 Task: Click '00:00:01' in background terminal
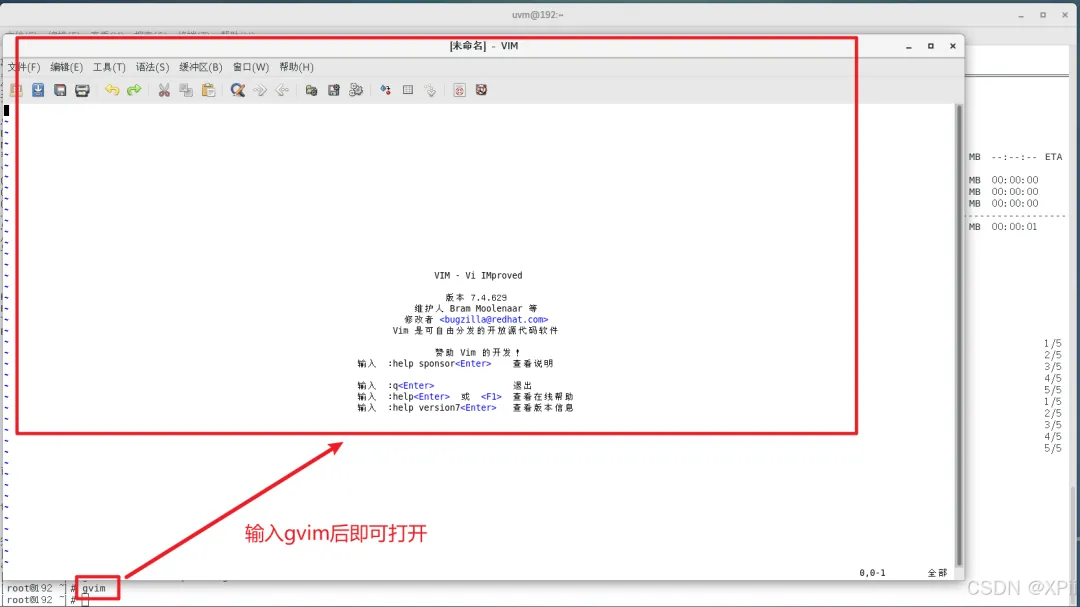click(x=1014, y=227)
